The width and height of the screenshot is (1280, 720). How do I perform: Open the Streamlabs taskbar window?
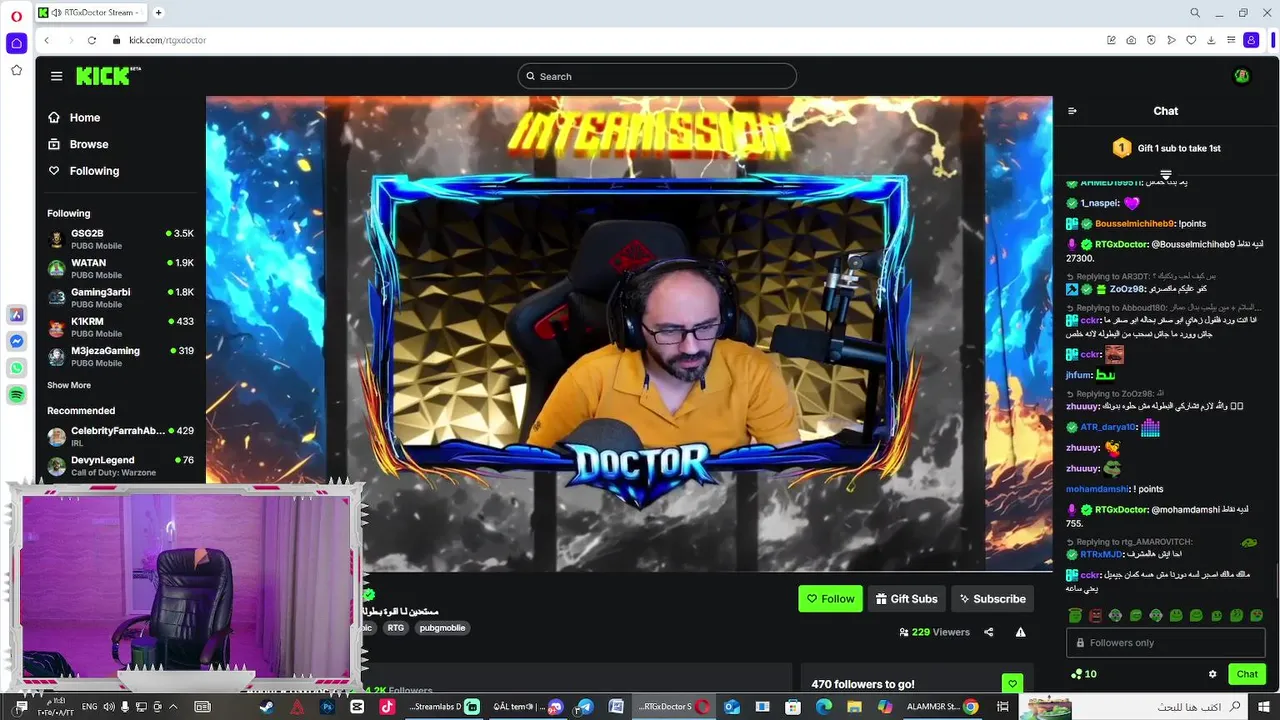click(443, 706)
